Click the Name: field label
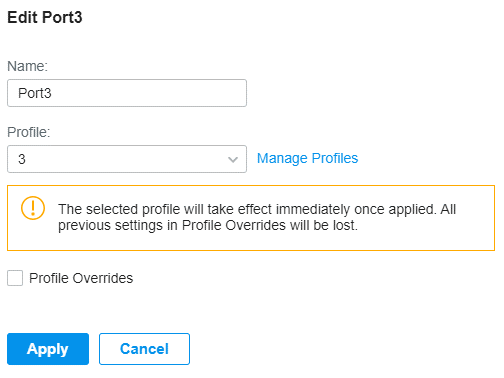Image resolution: width=504 pixels, height=378 pixels. coord(28,66)
